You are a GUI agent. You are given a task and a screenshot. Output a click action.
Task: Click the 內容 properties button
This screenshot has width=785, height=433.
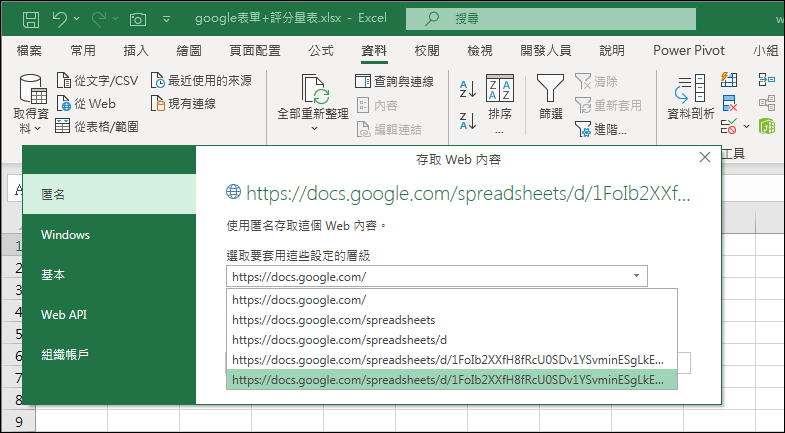[377, 105]
